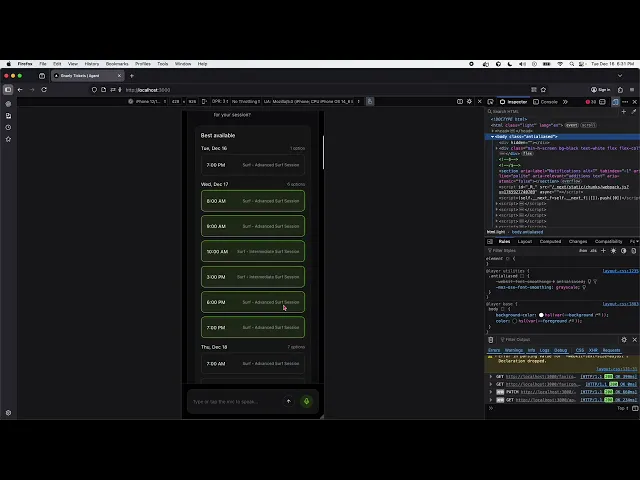The image size is (640, 480).
Task: Open the Firefox application hamburger menu
Action: tap(632, 90)
